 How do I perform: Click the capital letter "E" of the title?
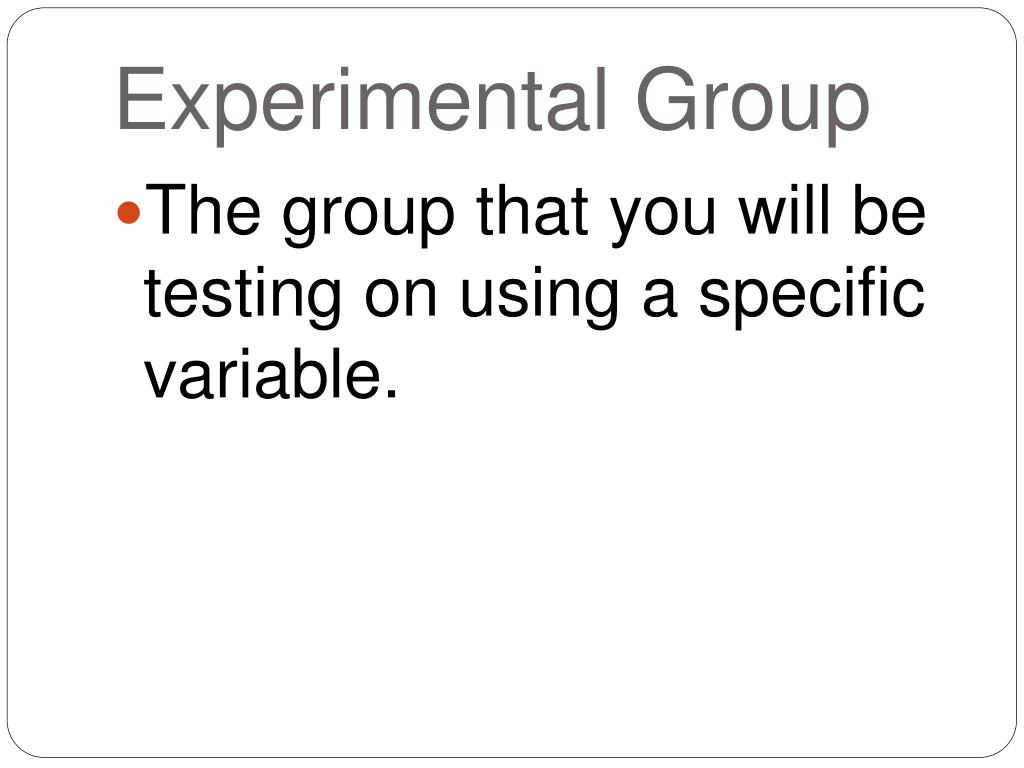140,99
